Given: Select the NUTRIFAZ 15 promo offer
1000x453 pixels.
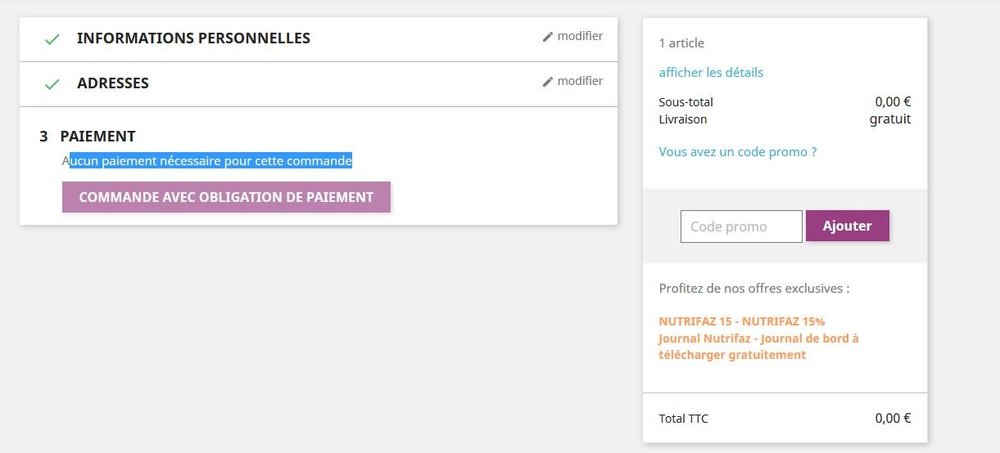Looking at the screenshot, I should (x=742, y=321).
